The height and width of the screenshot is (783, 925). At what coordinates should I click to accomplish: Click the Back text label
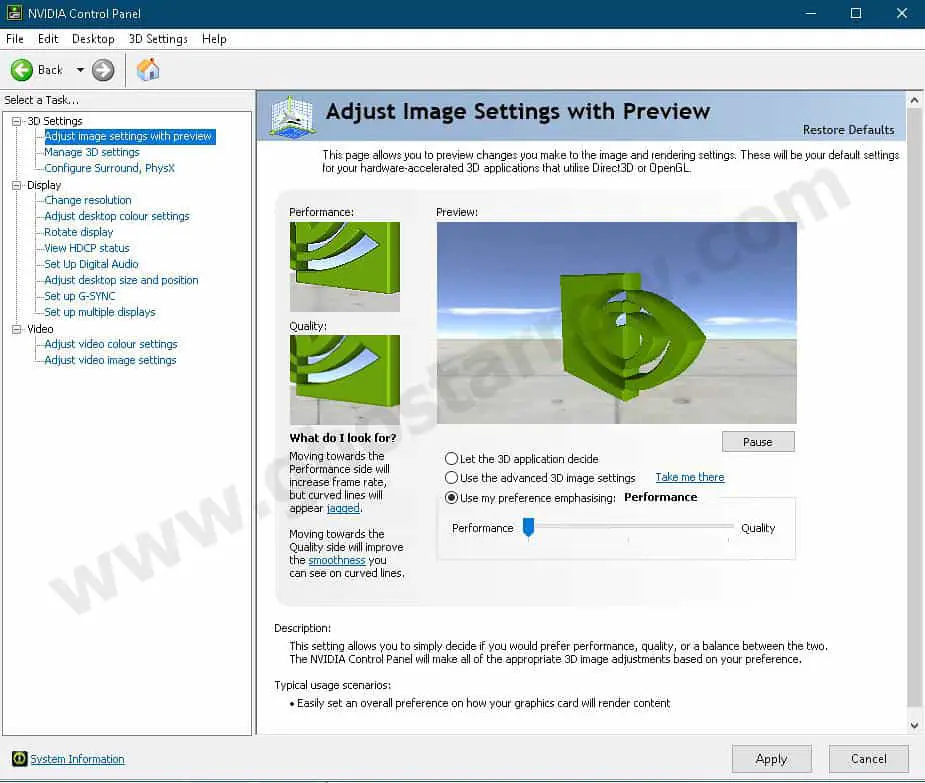click(x=50, y=70)
